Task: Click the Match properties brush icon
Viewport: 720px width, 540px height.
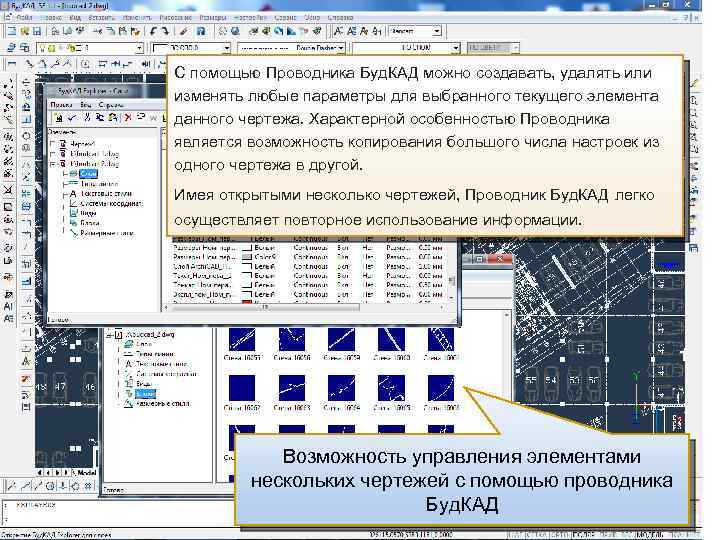Action: pyautogui.click(x=184, y=31)
